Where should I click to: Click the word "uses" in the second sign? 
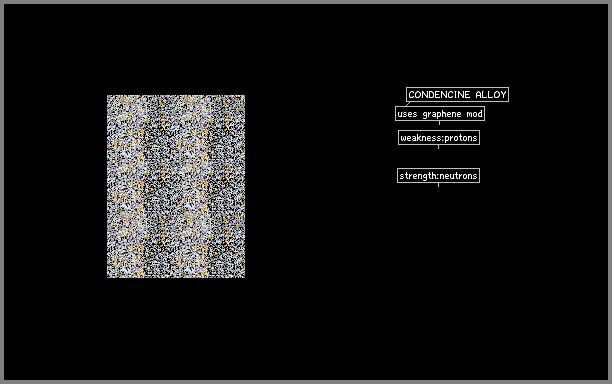pyautogui.click(x=407, y=114)
